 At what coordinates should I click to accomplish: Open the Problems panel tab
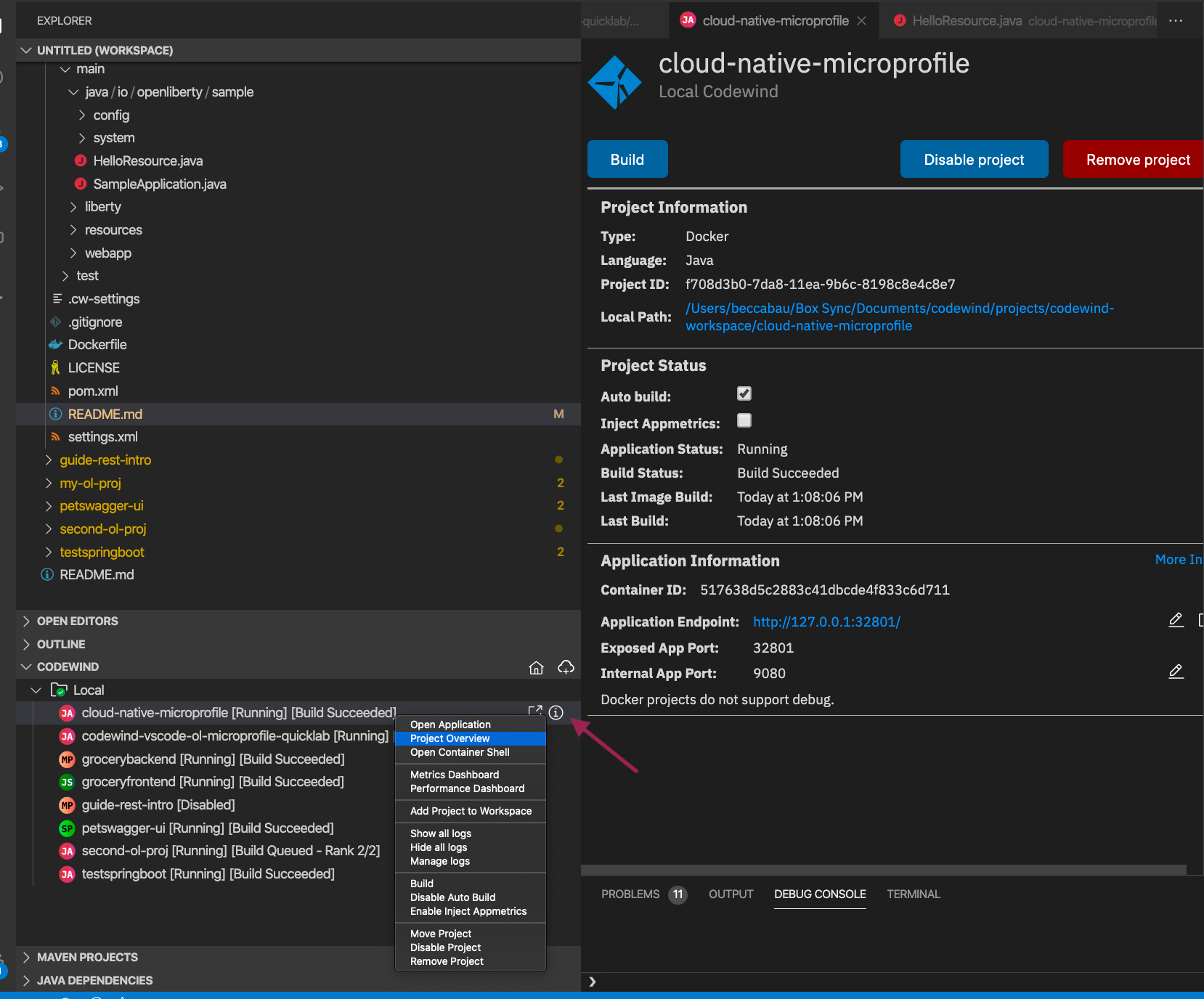[x=643, y=894]
